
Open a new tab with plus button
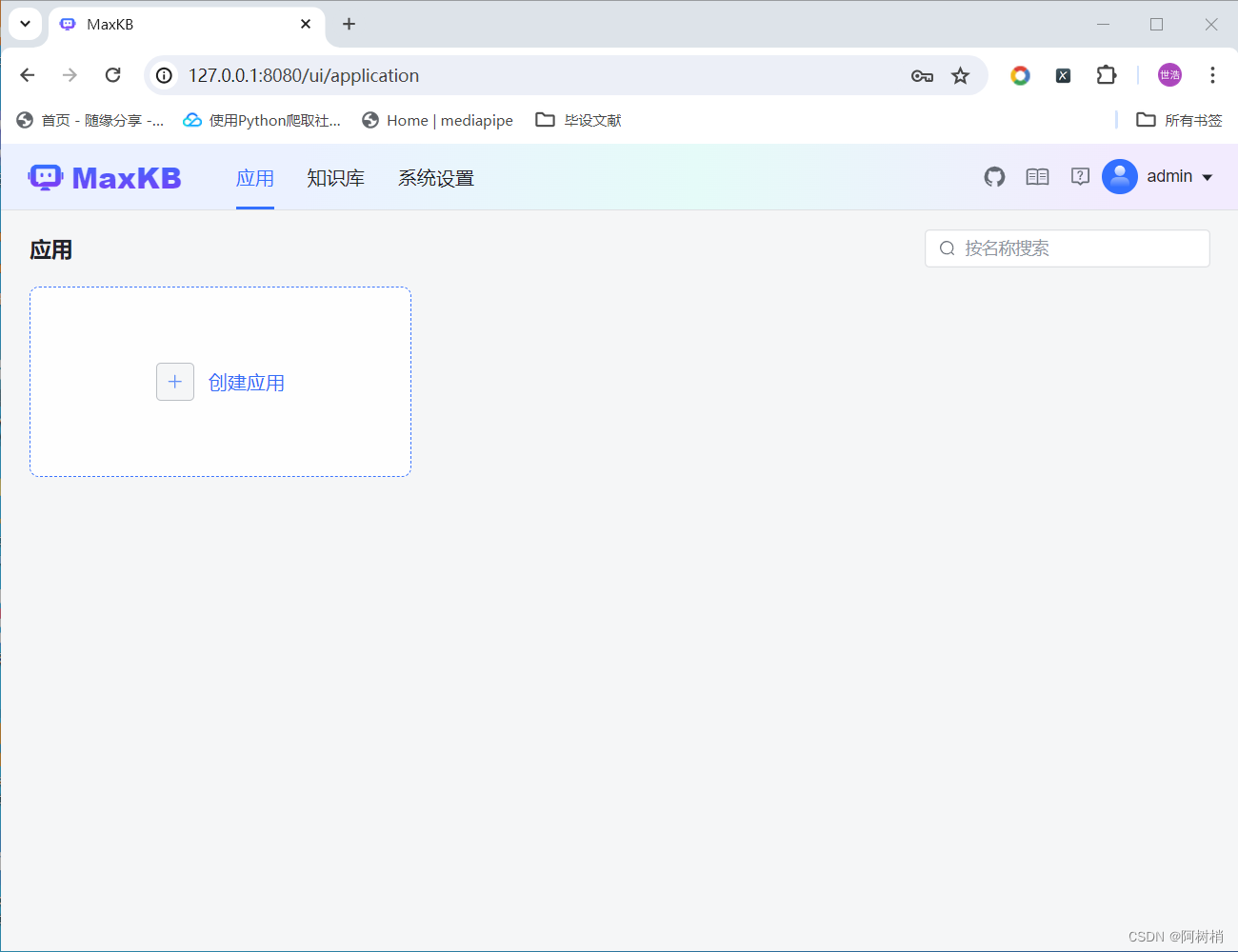click(x=349, y=24)
